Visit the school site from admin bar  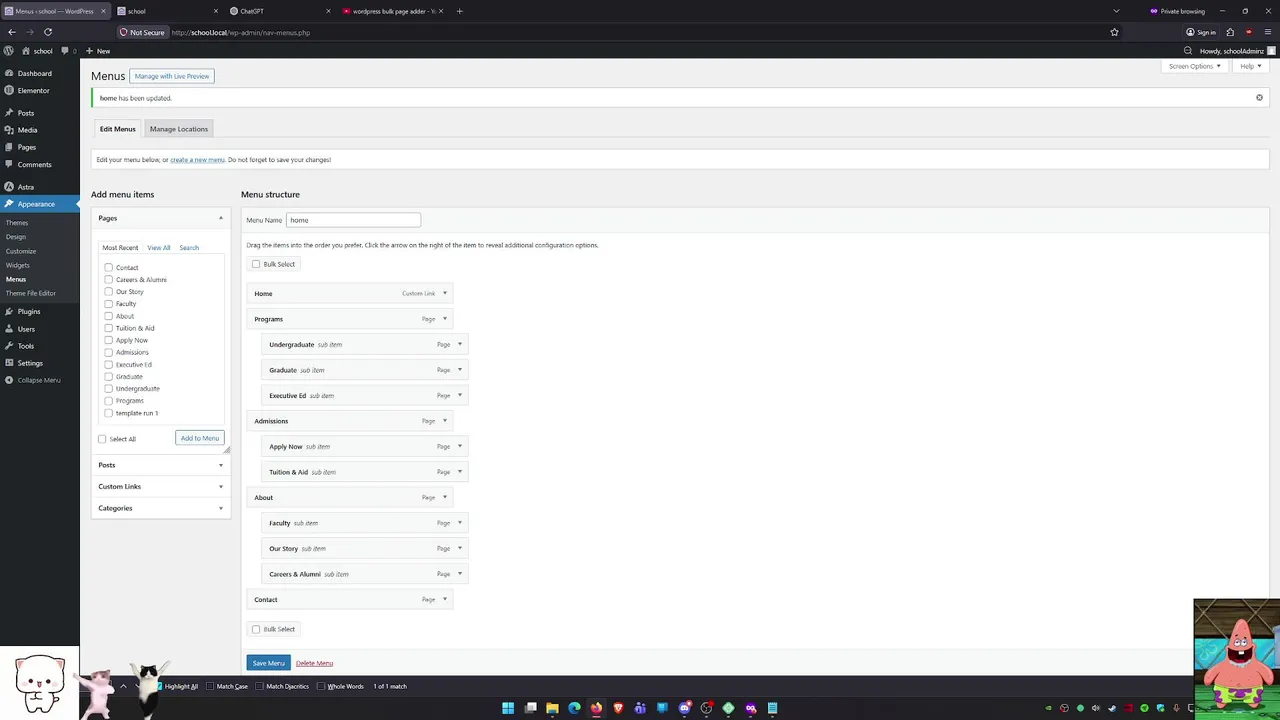click(38, 51)
